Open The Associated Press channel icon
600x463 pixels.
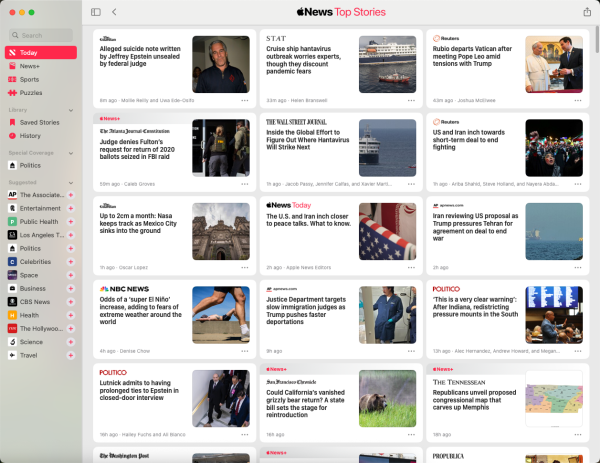[12, 195]
